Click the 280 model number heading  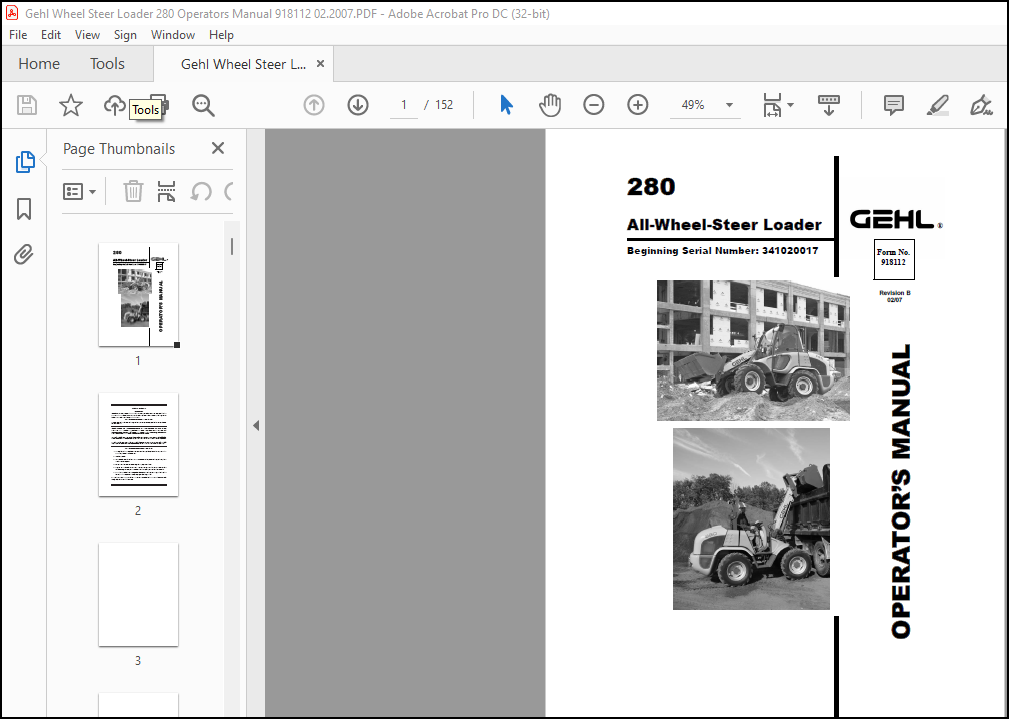[651, 187]
